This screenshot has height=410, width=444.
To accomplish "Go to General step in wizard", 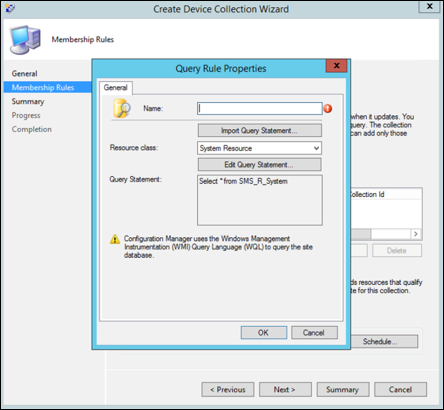I will 24,74.
